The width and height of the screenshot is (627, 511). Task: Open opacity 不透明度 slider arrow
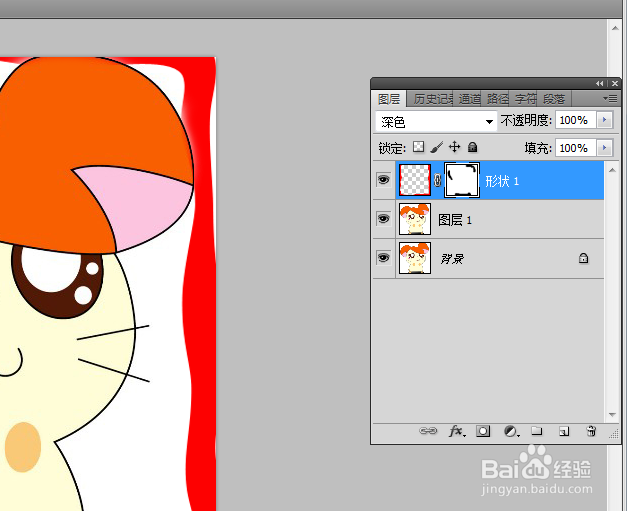click(x=605, y=120)
